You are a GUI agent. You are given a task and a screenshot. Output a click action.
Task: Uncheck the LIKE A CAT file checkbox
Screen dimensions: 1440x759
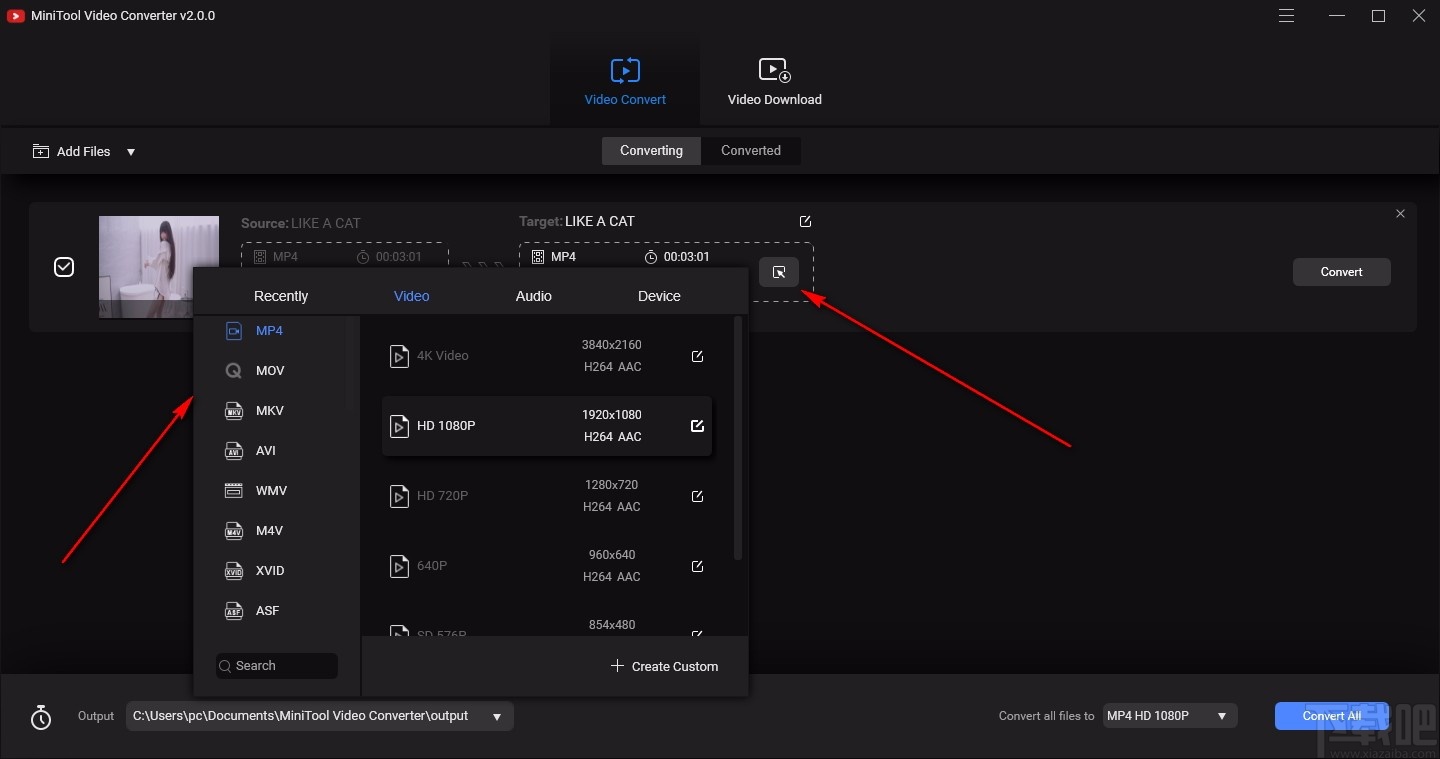pyautogui.click(x=64, y=267)
